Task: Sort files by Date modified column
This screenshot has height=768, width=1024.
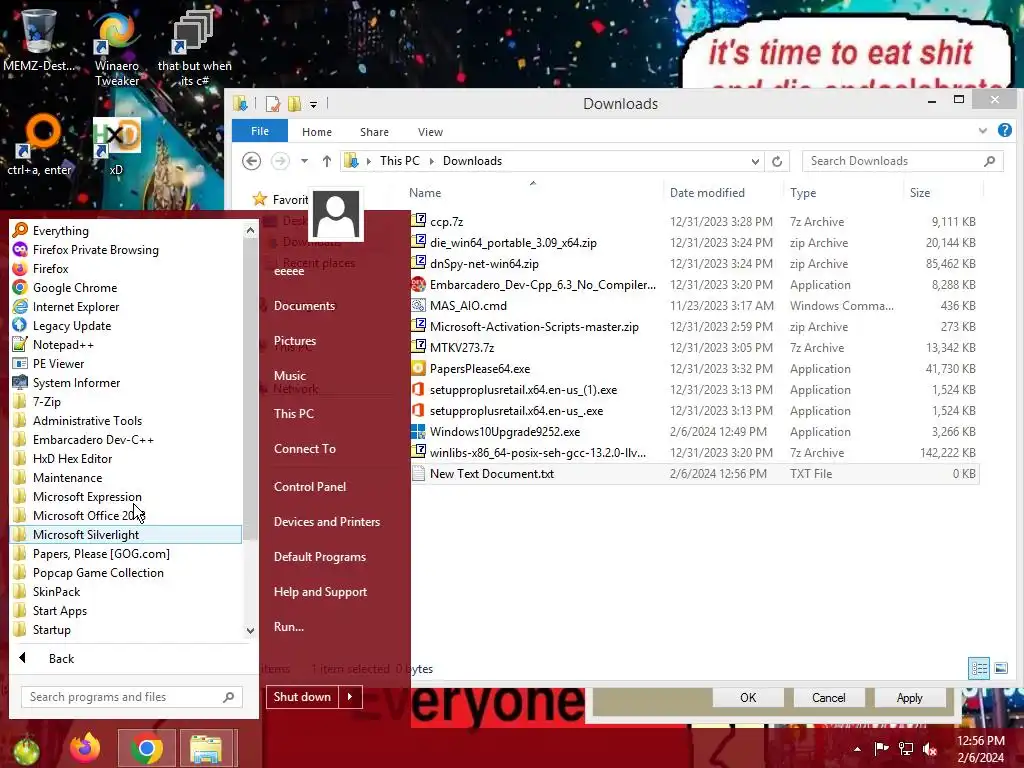Action: point(707,193)
